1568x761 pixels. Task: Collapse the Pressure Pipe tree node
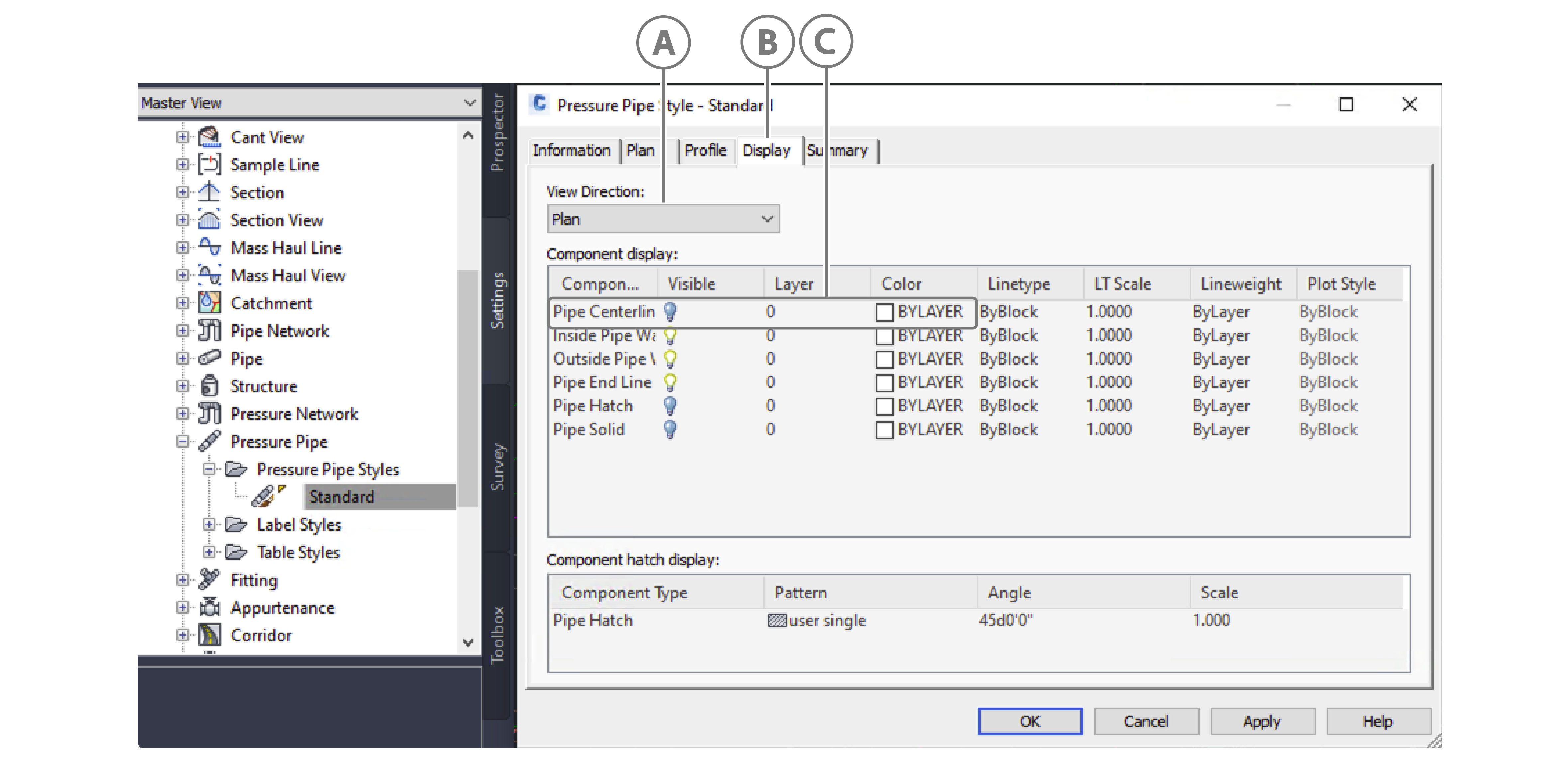click(x=182, y=441)
